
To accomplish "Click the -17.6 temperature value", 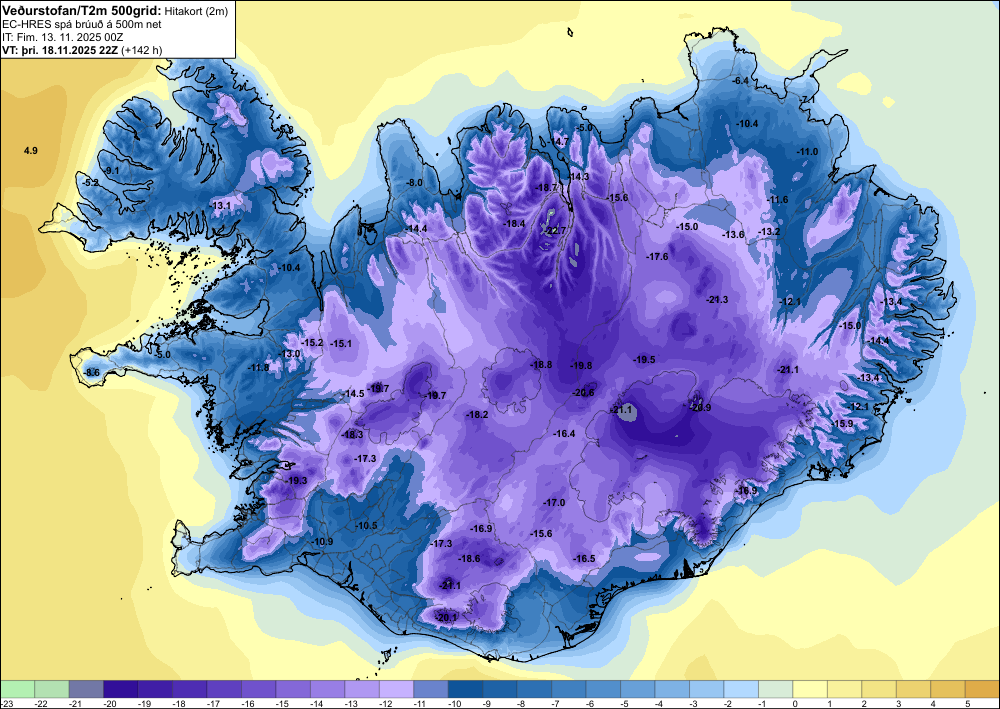I will [657, 256].
